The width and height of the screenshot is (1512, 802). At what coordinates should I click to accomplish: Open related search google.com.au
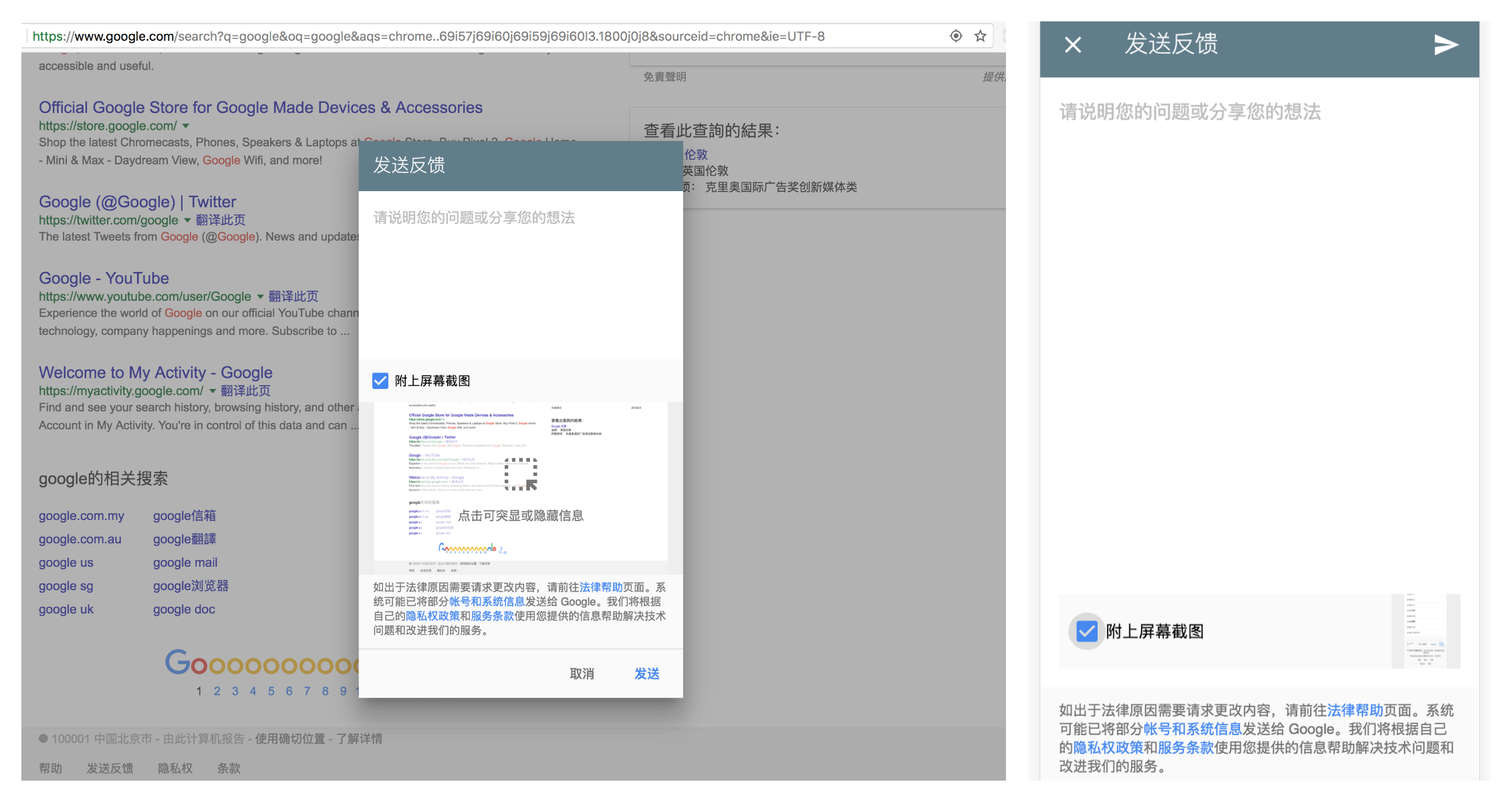point(80,539)
